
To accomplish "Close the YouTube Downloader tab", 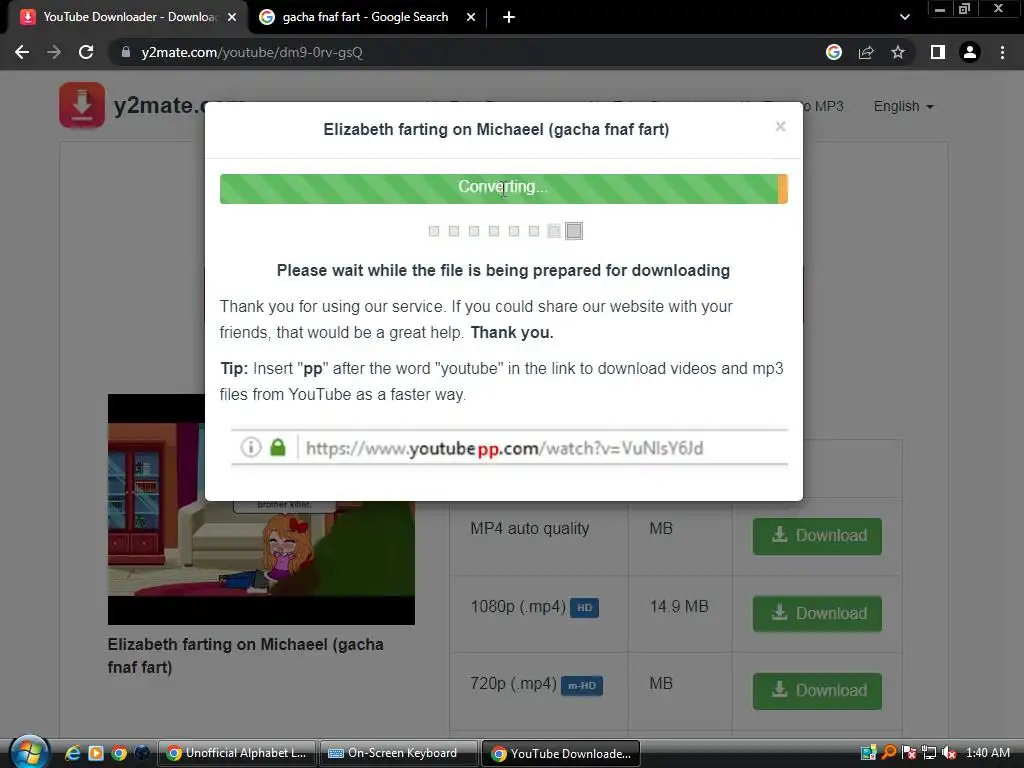I will (232, 17).
